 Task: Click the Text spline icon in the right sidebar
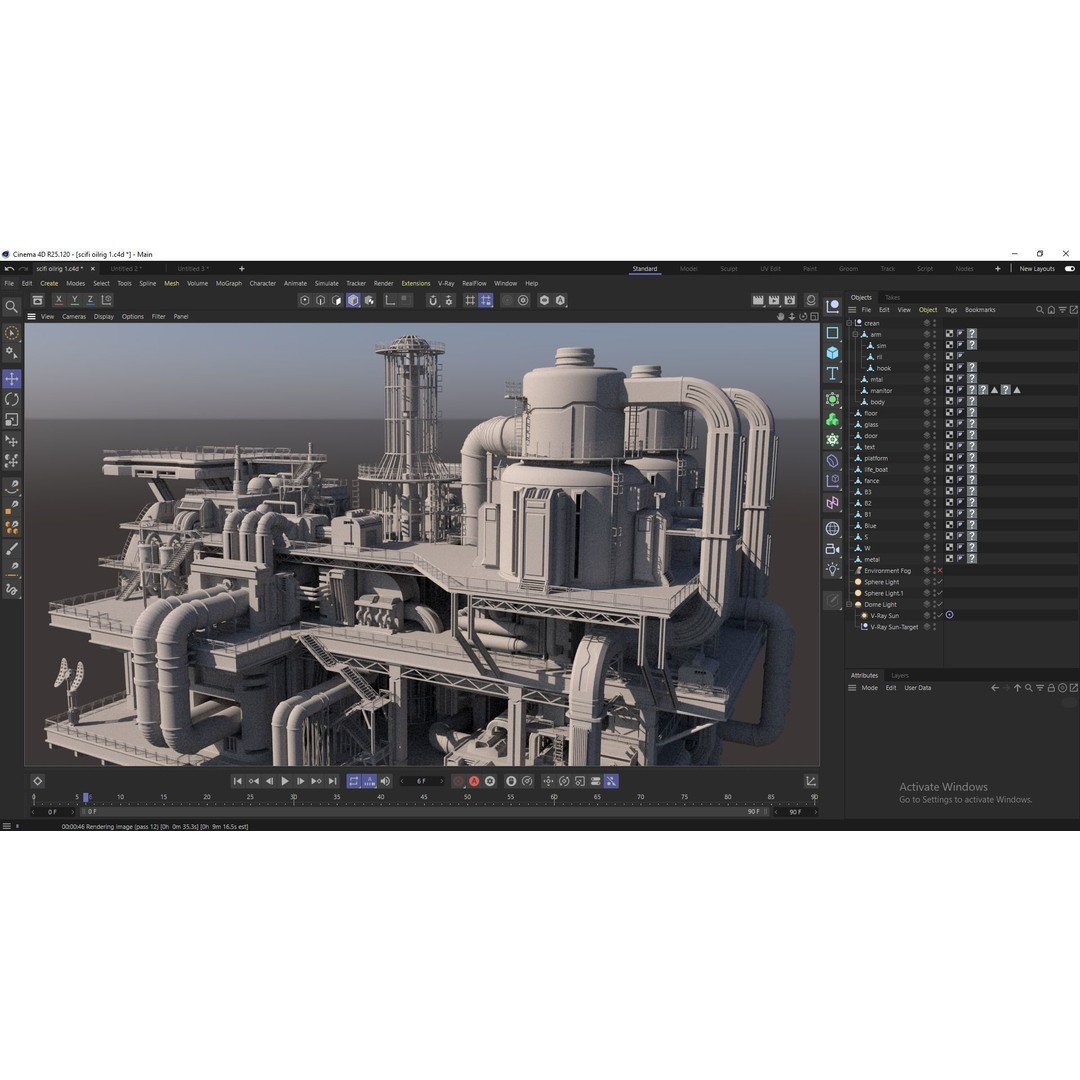(x=832, y=372)
